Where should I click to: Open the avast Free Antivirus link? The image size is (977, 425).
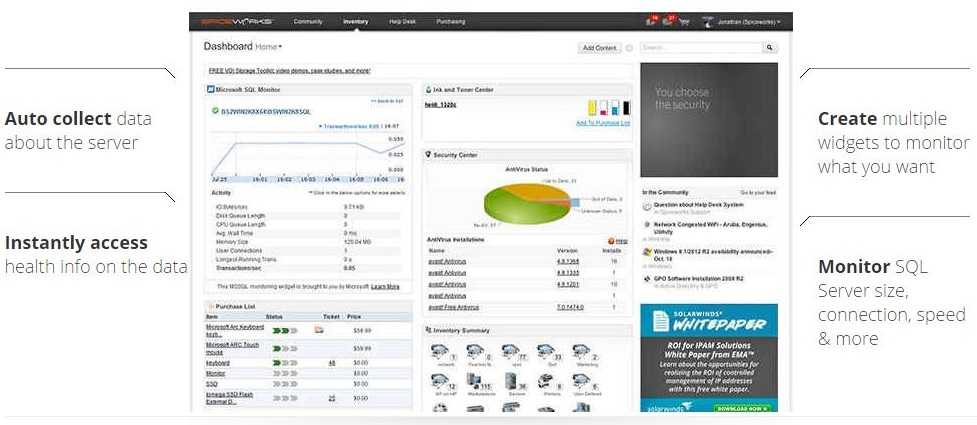coord(453,308)
